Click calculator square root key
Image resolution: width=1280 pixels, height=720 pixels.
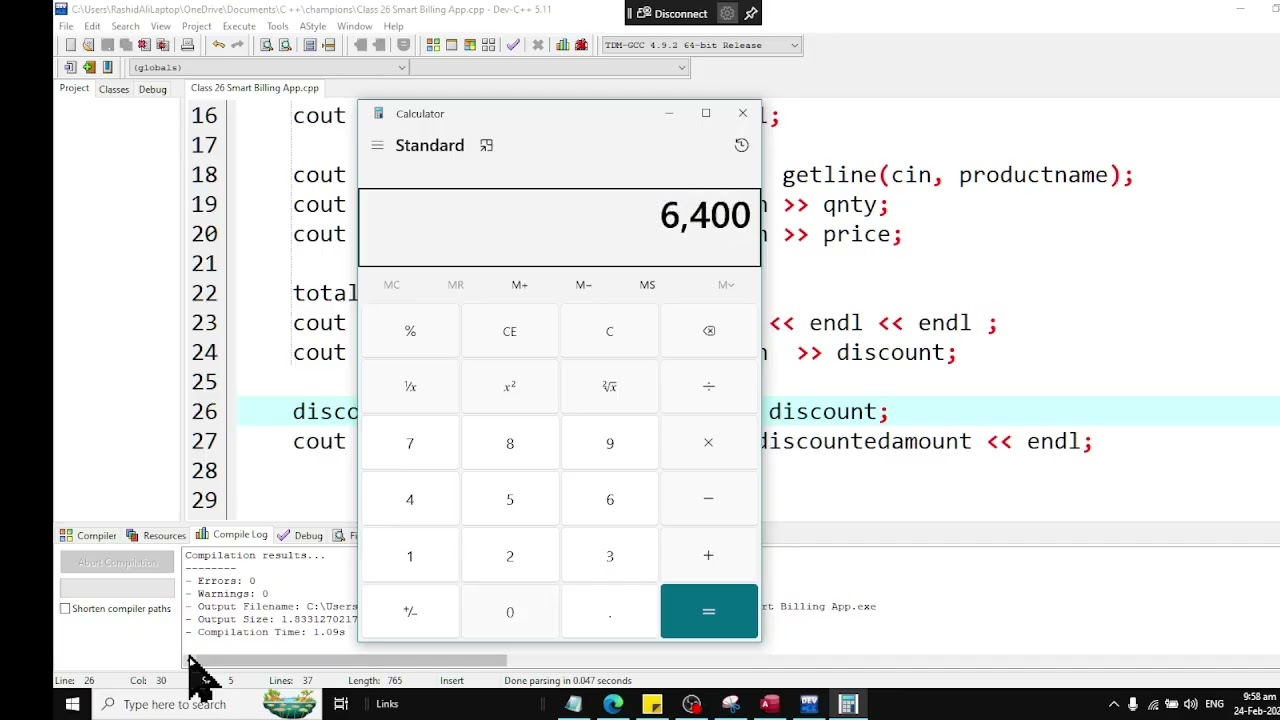coord(609,387)
